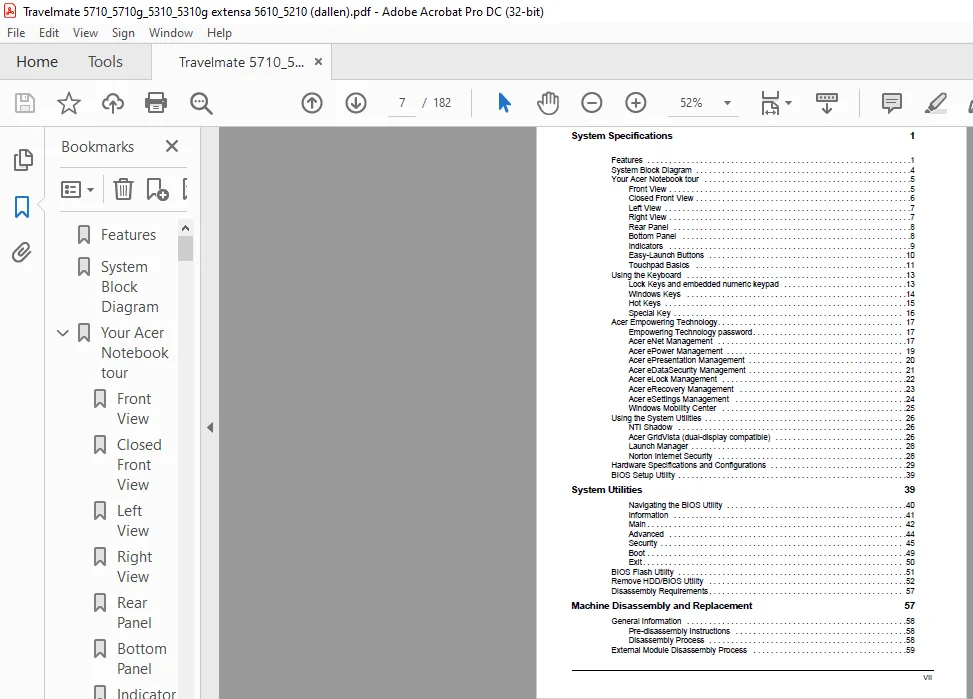Add file to starred with star icon

click(69, 103)
